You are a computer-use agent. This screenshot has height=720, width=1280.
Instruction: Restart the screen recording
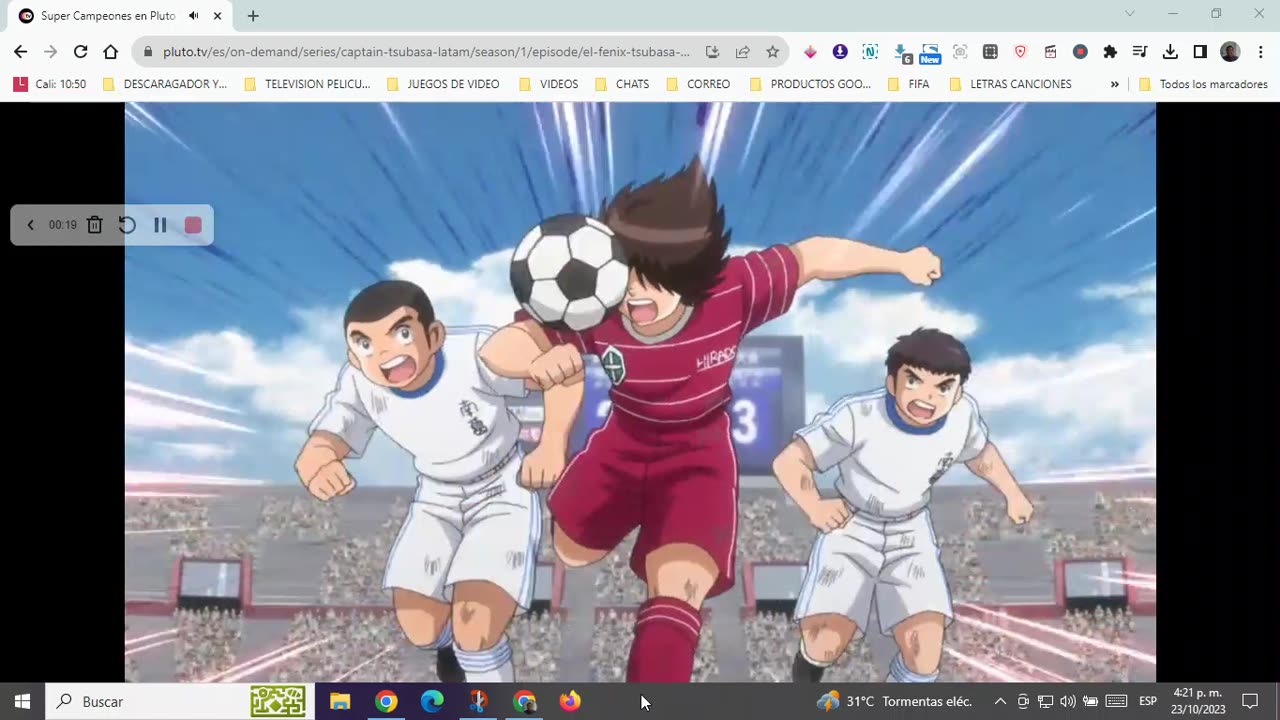tap(127, 225)
